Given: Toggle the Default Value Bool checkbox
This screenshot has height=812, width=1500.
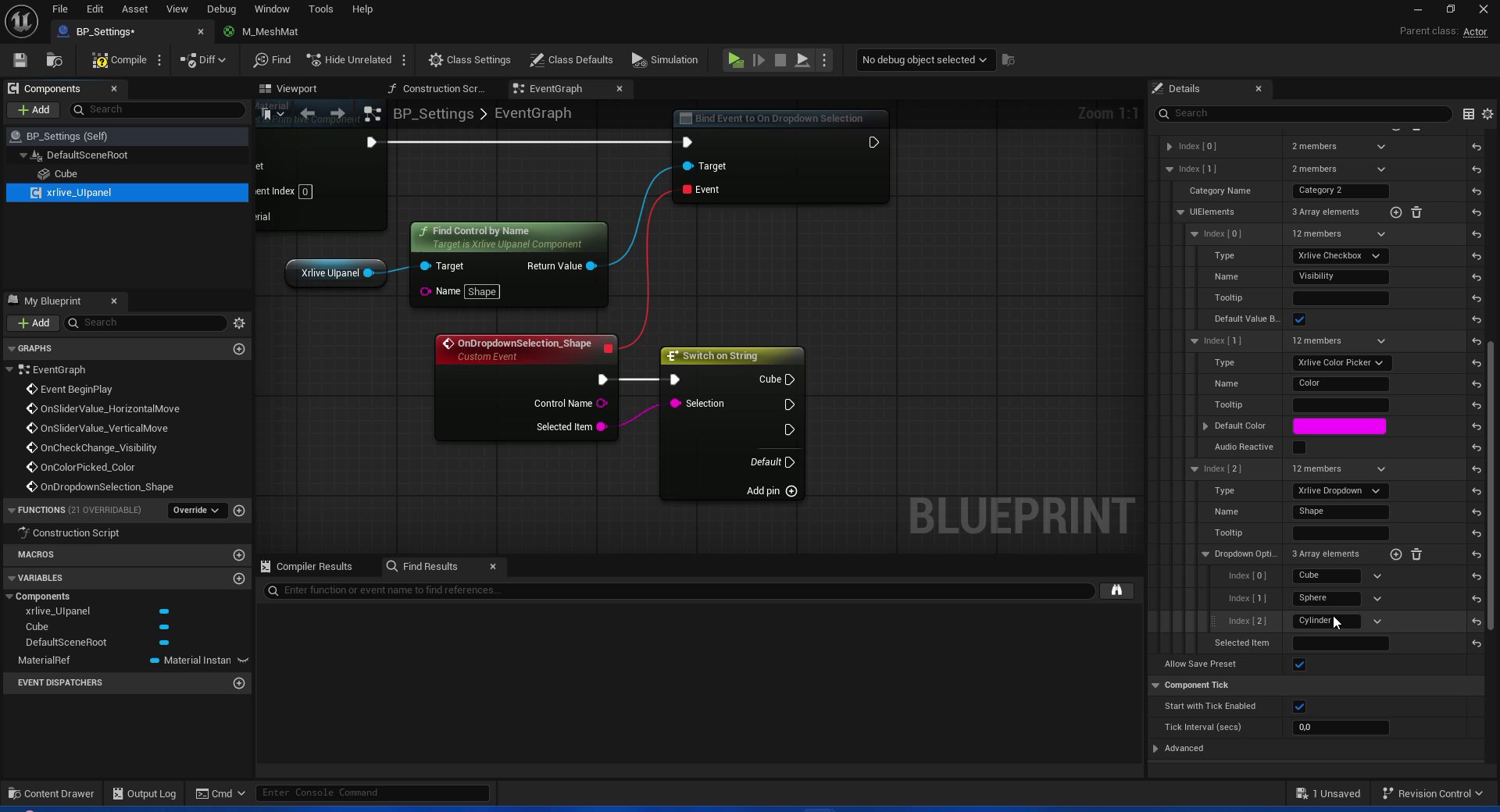Looking at the screenshot, I should pyautogui.click(x=1299, y=319).
